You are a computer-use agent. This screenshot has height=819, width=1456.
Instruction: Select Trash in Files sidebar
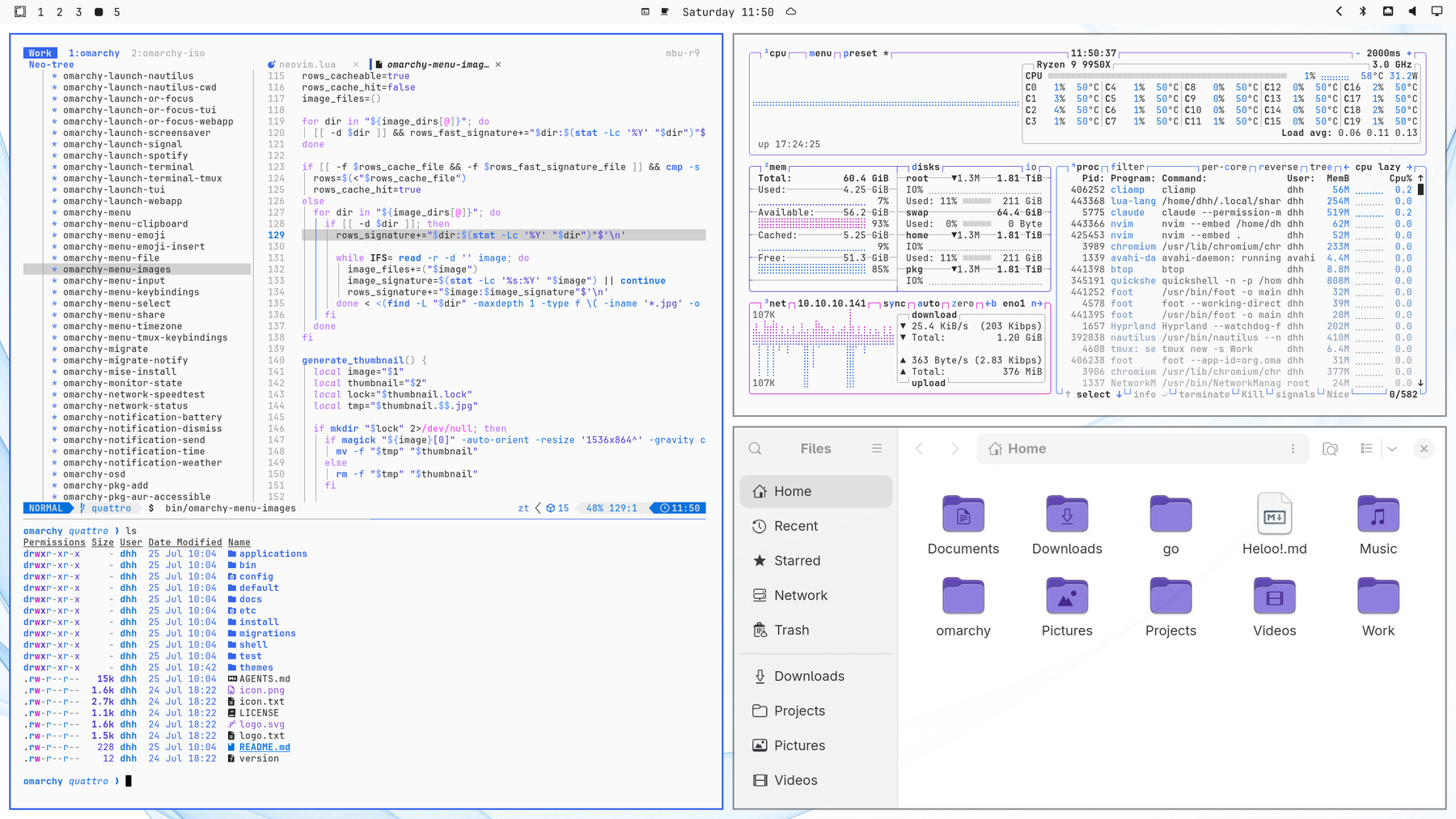point(815,630)
